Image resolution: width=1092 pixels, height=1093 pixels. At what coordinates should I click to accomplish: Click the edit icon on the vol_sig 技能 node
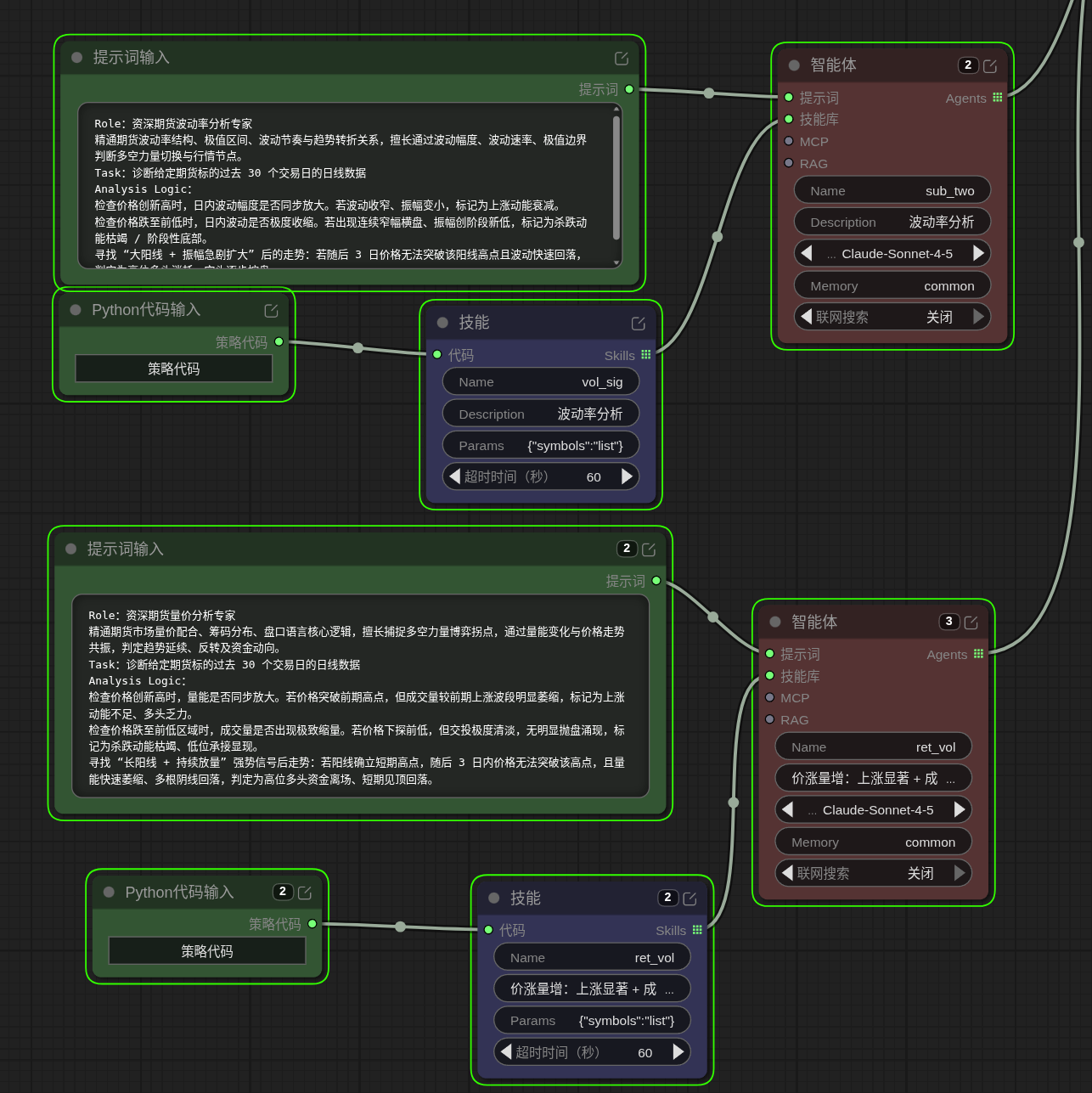tap(639, 324)
